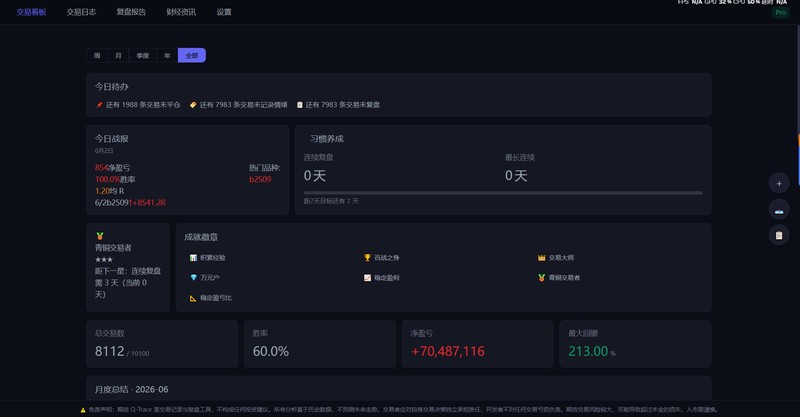The height and width of the screenshot is (417, 800).
Task: Click the 连续复盘 0天 value
Action: pos(314,176)
